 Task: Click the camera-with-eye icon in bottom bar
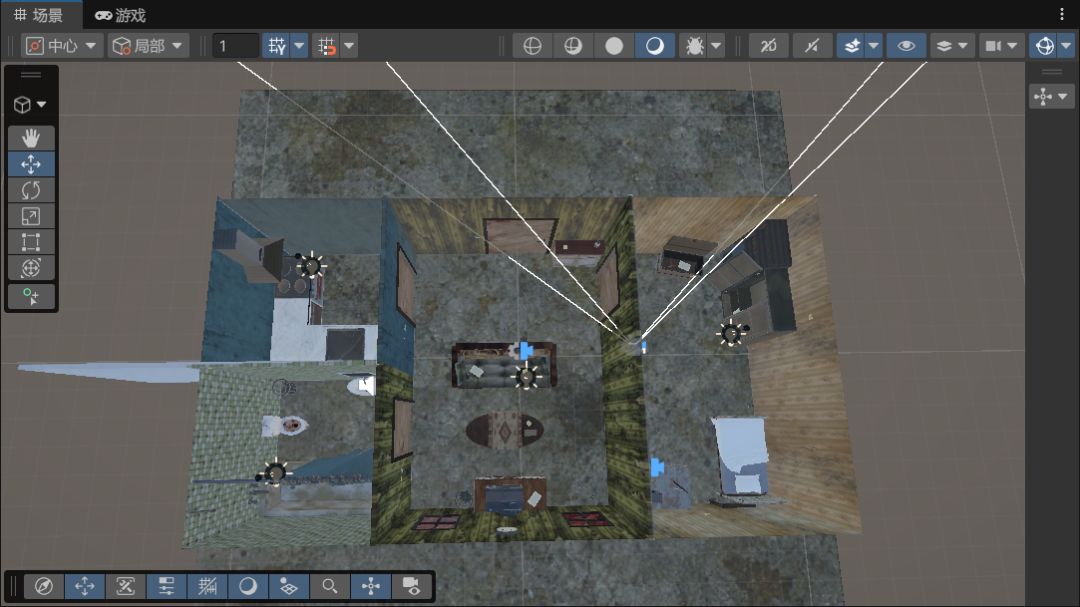pos(412,586)
